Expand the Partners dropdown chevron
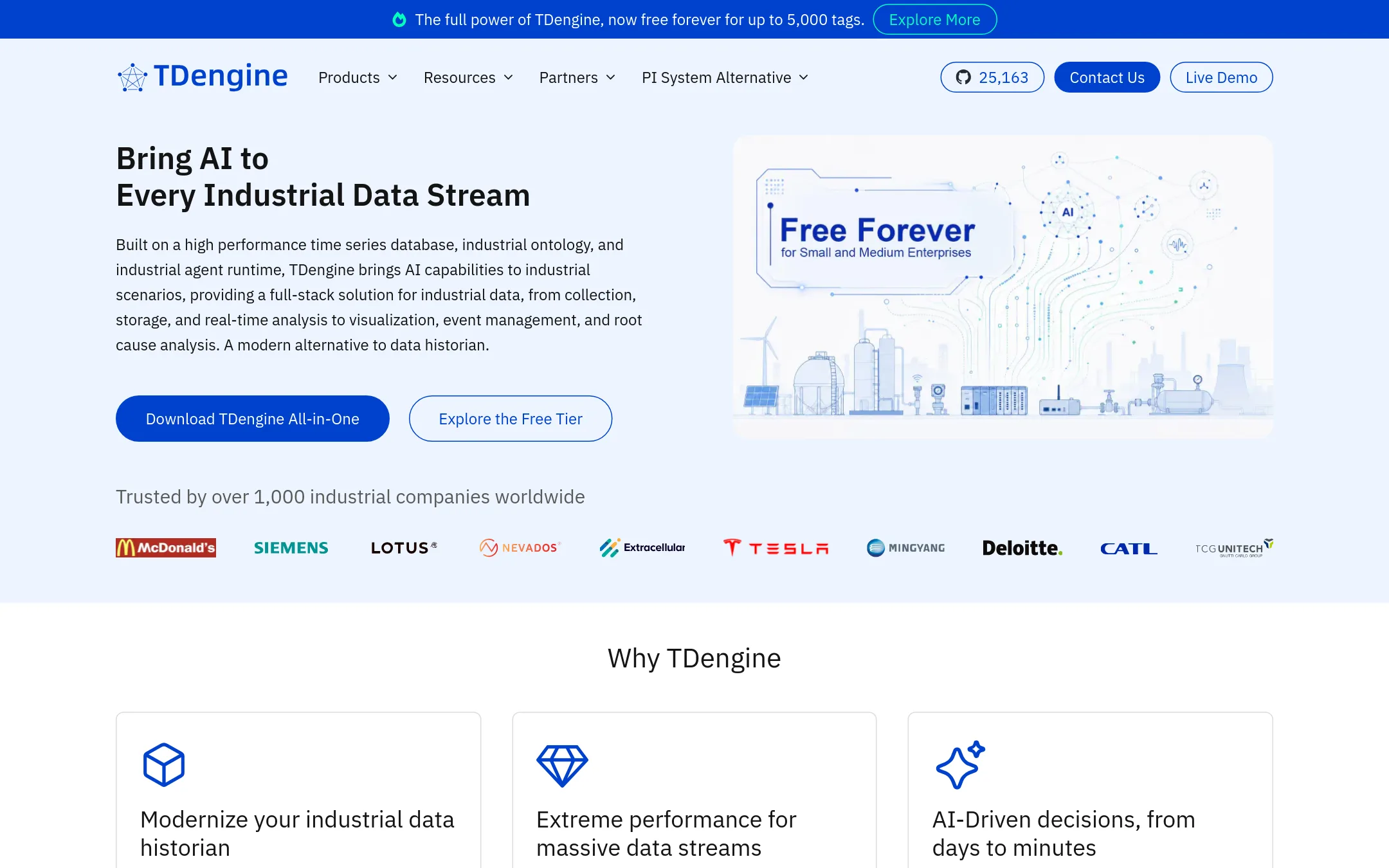The image size is (1389, 868). [611, 78]
